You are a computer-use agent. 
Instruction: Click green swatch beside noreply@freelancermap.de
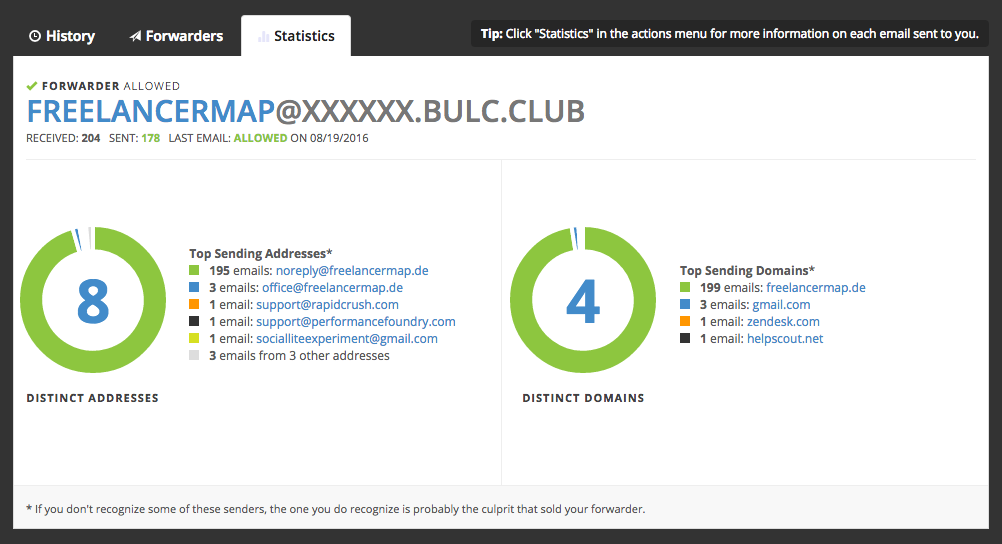(194, 270)
